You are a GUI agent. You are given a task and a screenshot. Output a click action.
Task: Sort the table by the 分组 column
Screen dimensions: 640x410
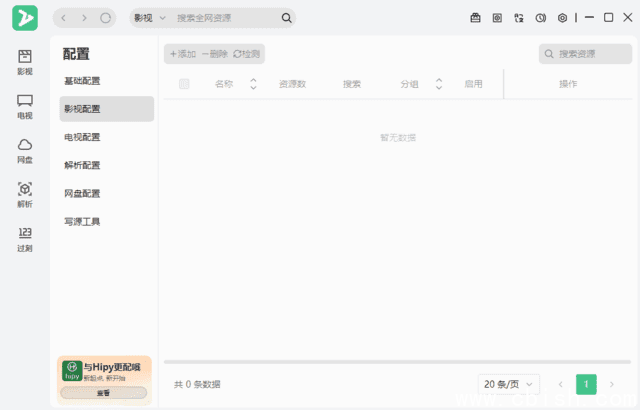click(x=438, y=84)
